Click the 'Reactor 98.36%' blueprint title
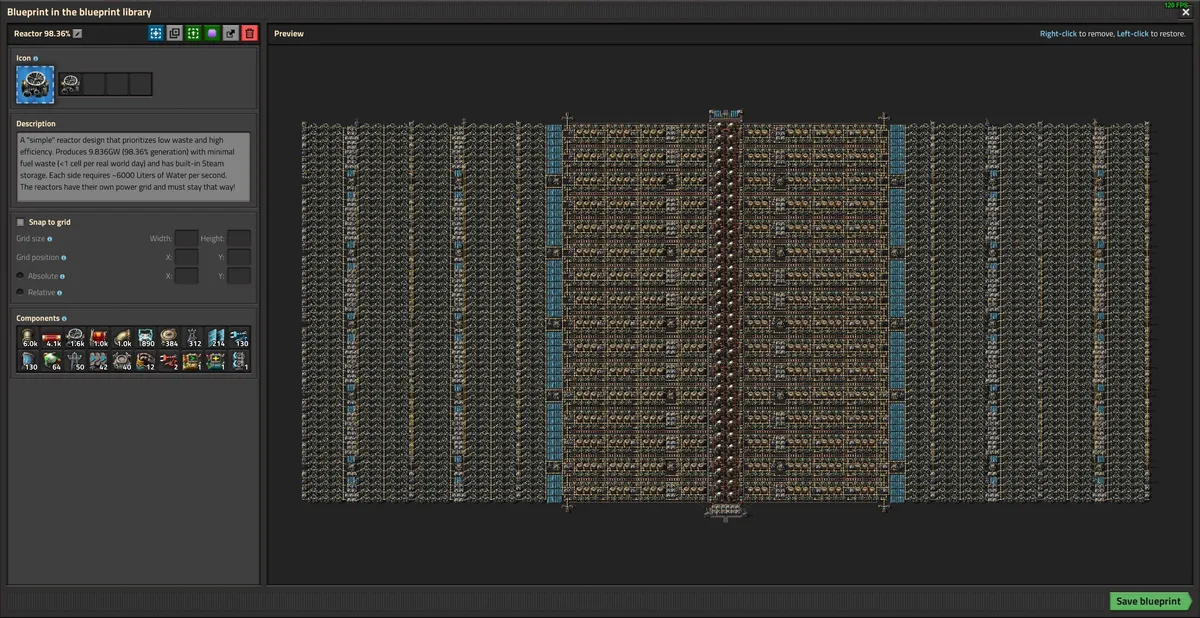This screenshot has width=1200, height=618. pos(42,33)
